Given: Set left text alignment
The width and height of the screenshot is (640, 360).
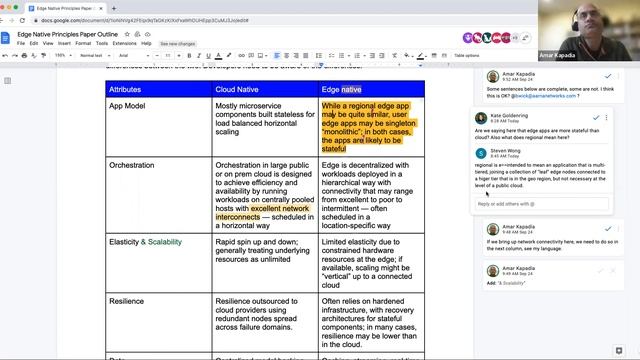Looking at the screenshot, I should [277, 56].
